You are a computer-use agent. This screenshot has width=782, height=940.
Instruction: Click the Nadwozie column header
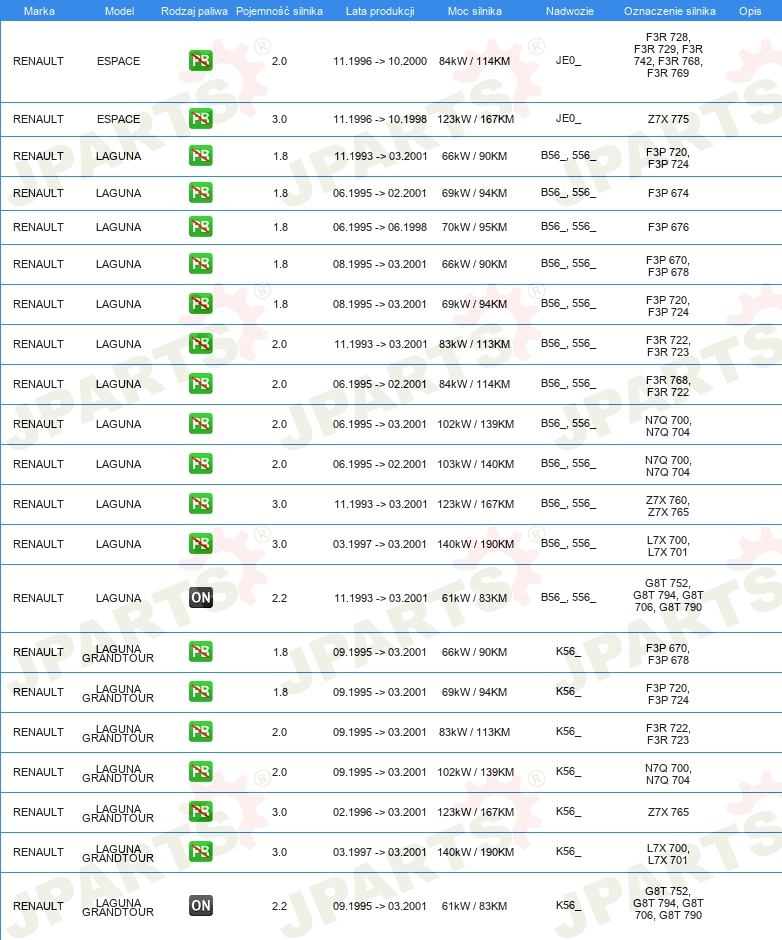coord(570,11)
